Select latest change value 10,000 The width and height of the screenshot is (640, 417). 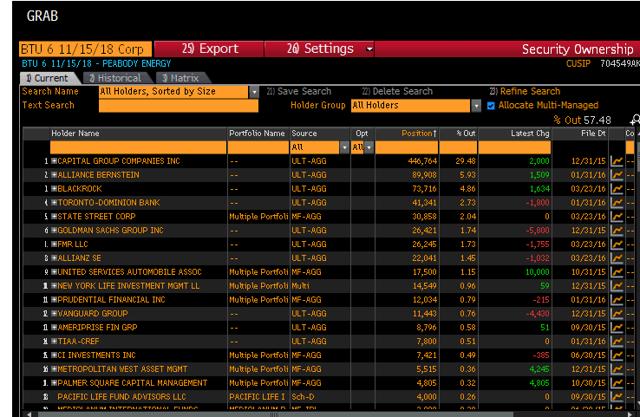(537, 272)
